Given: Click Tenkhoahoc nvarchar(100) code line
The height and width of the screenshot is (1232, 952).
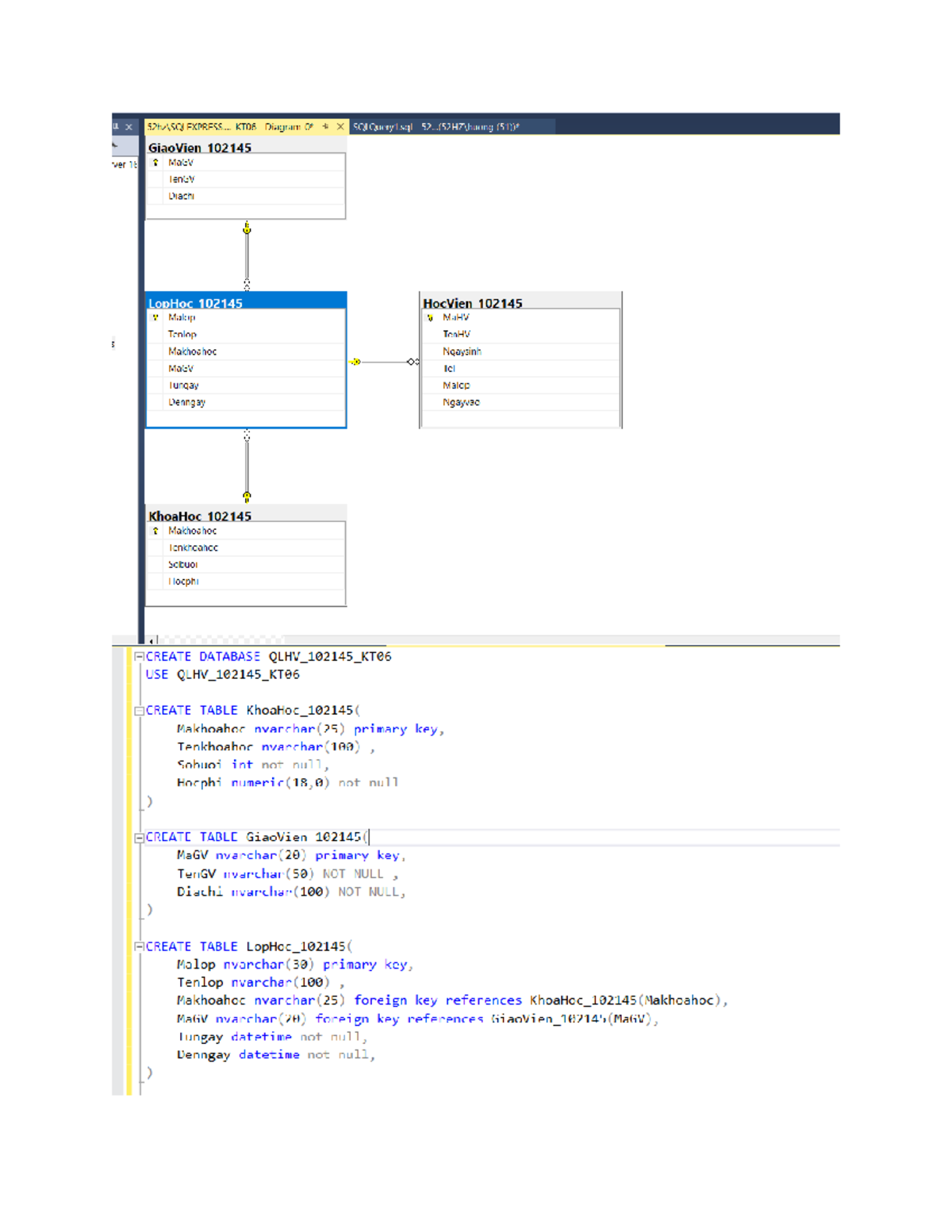Looking at the screenshot, I should pyautogui.click(x=276, y=747).
